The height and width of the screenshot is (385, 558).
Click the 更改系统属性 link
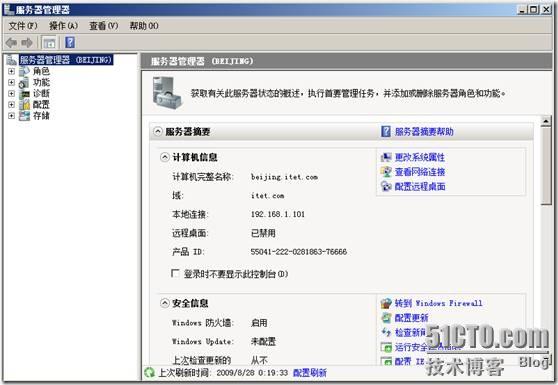pyautogui.click(x=420, y=157)
